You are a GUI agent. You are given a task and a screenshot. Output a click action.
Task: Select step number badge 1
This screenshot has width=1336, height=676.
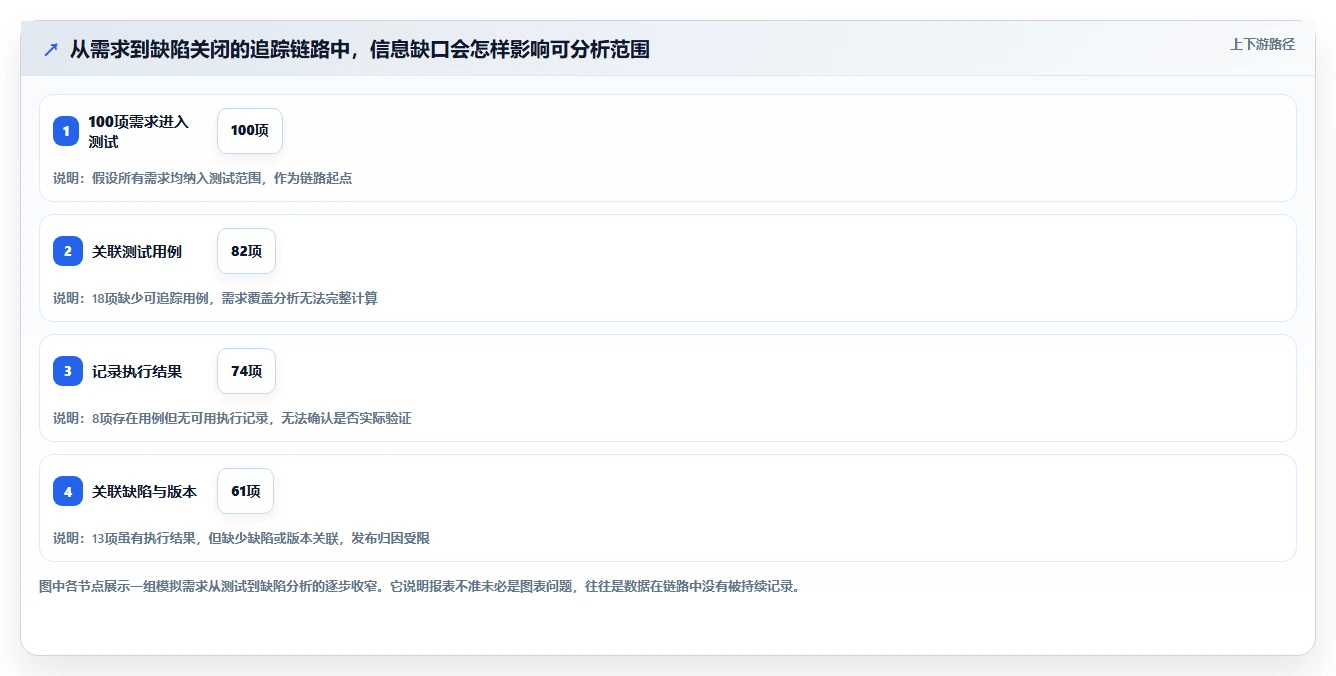coord(66,131)
